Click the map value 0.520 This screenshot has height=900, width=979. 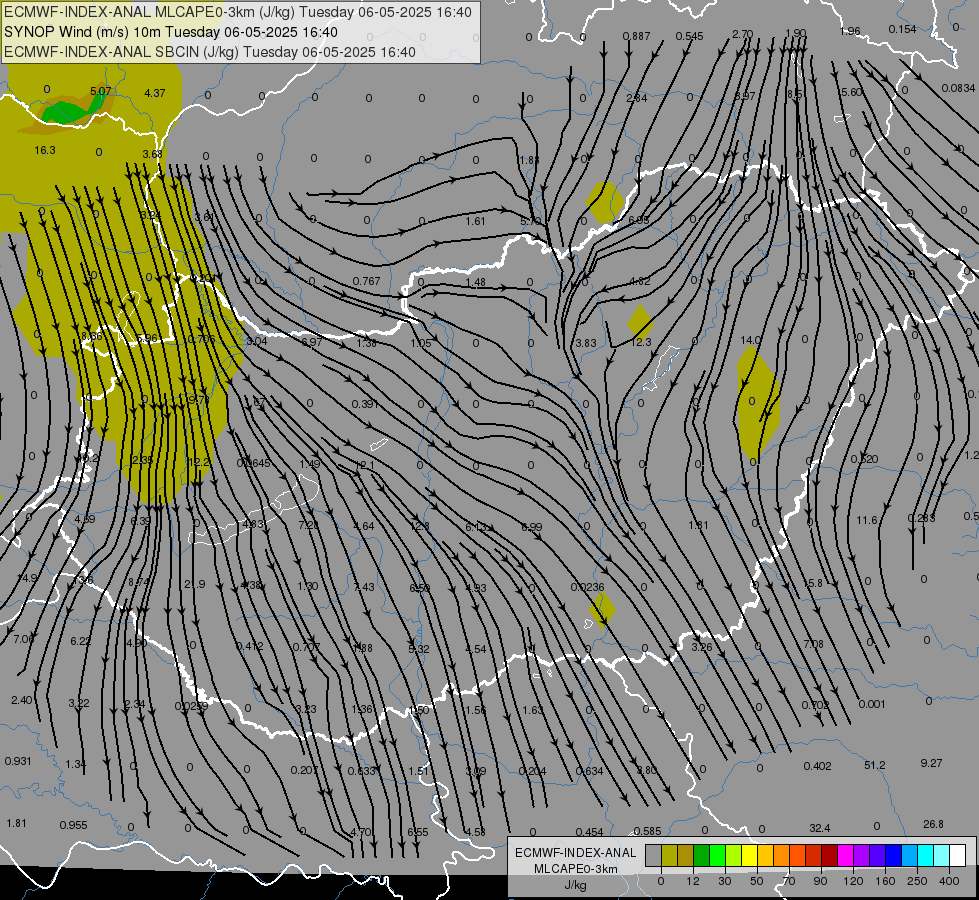click(864, 459)
